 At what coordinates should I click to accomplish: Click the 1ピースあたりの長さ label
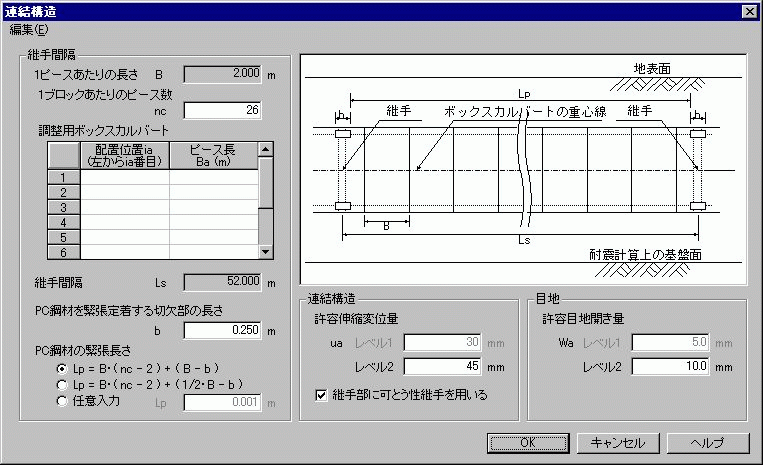click(x=86, y=74)
